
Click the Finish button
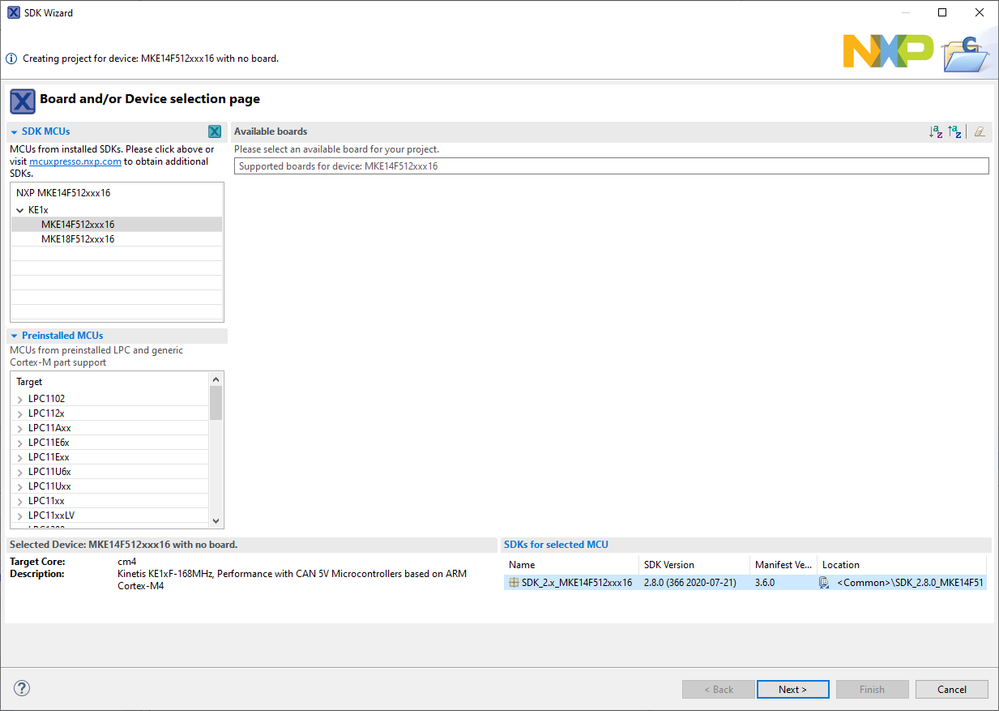872,689
